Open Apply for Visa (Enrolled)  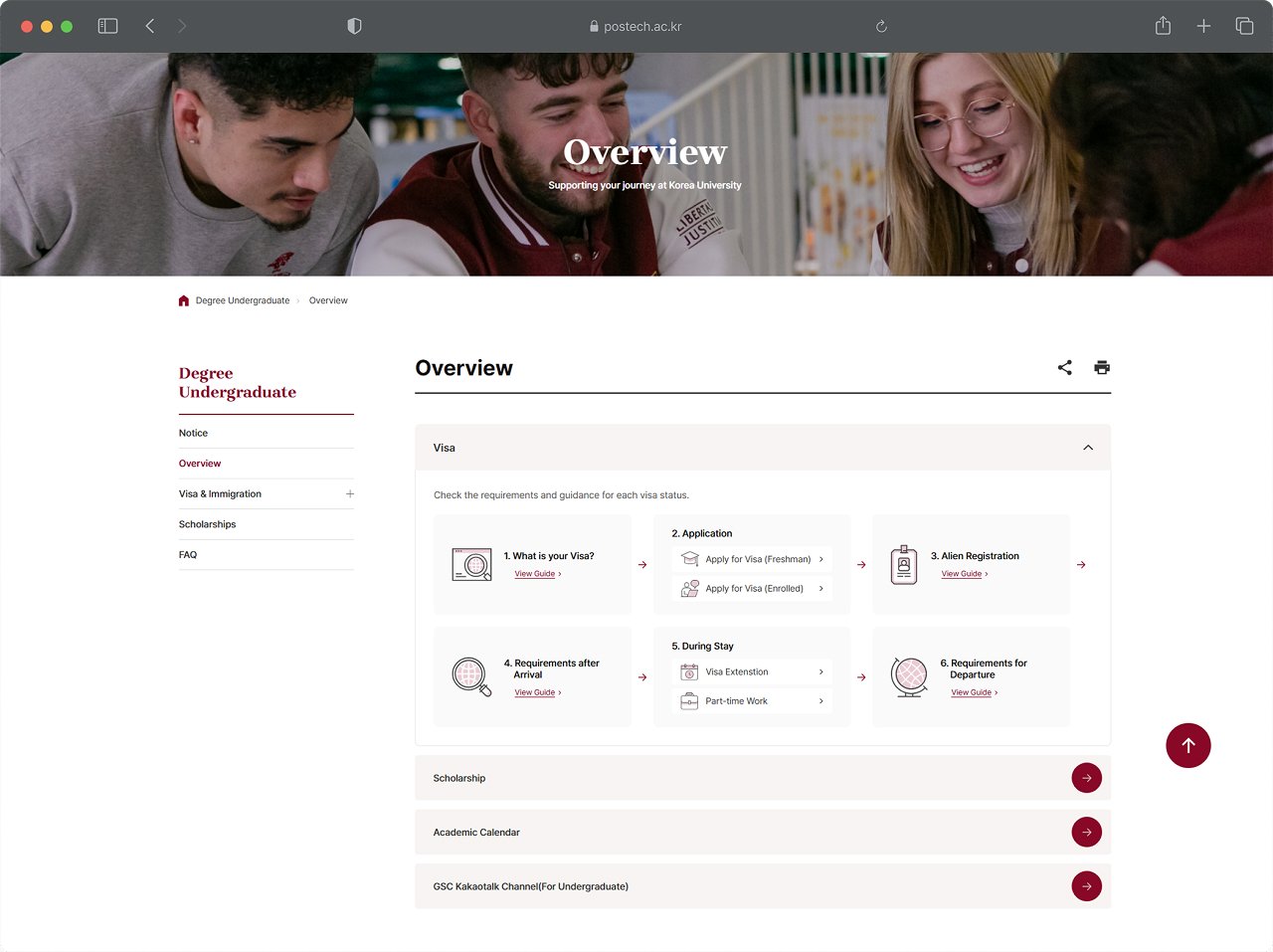tap(752, 588)
